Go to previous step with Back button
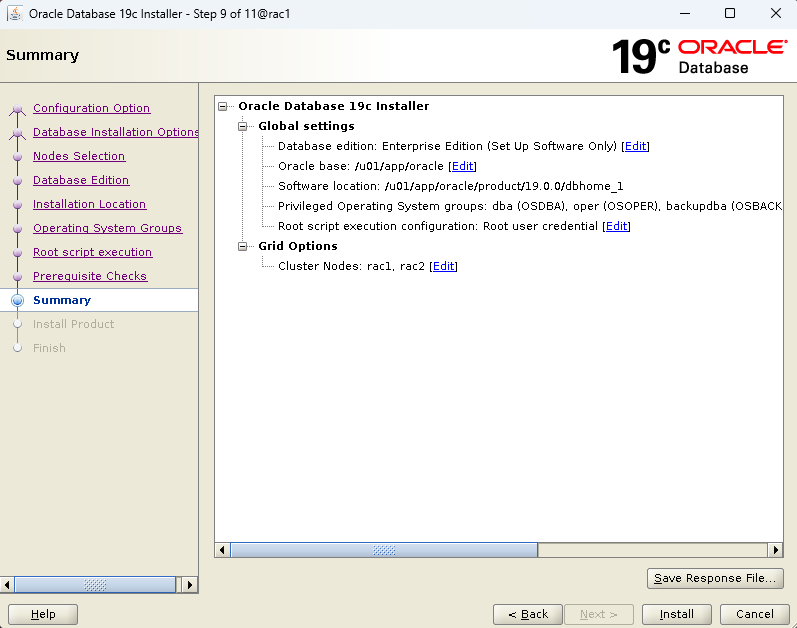This screenshot has height=628, width=797. pos(528,614)
